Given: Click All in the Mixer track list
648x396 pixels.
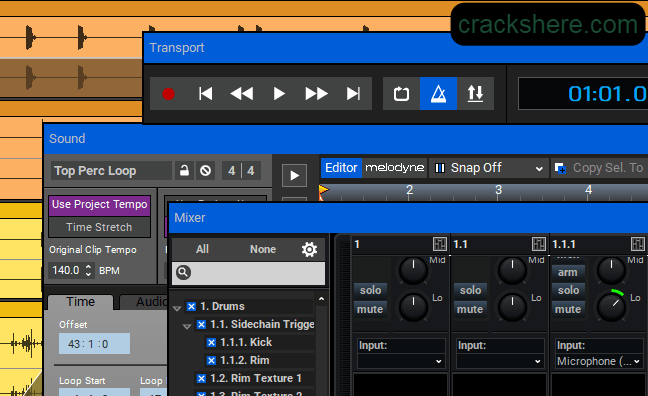Looking at the screenshot, I should tap(202, 249).
